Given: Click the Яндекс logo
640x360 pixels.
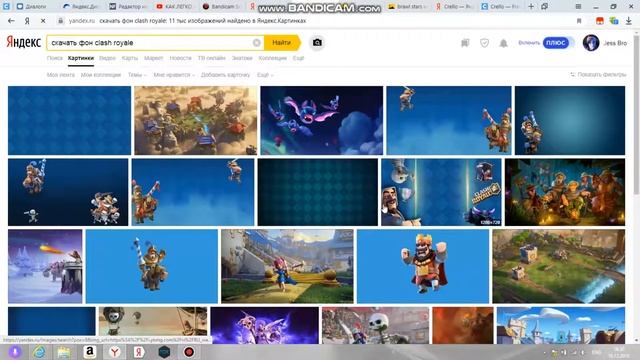Looking at the screenshot, I should [x=24, y=42].
